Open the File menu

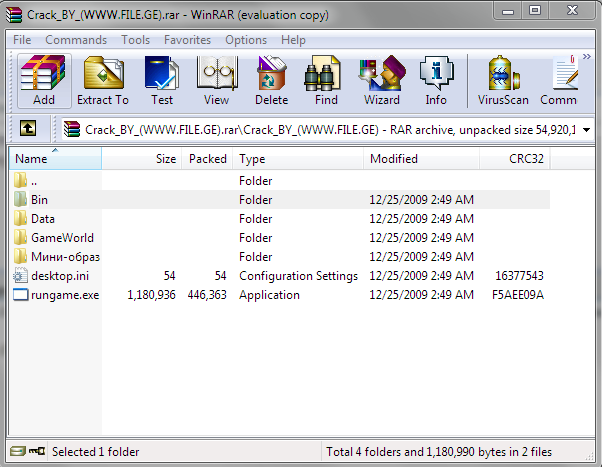[22, 40]
